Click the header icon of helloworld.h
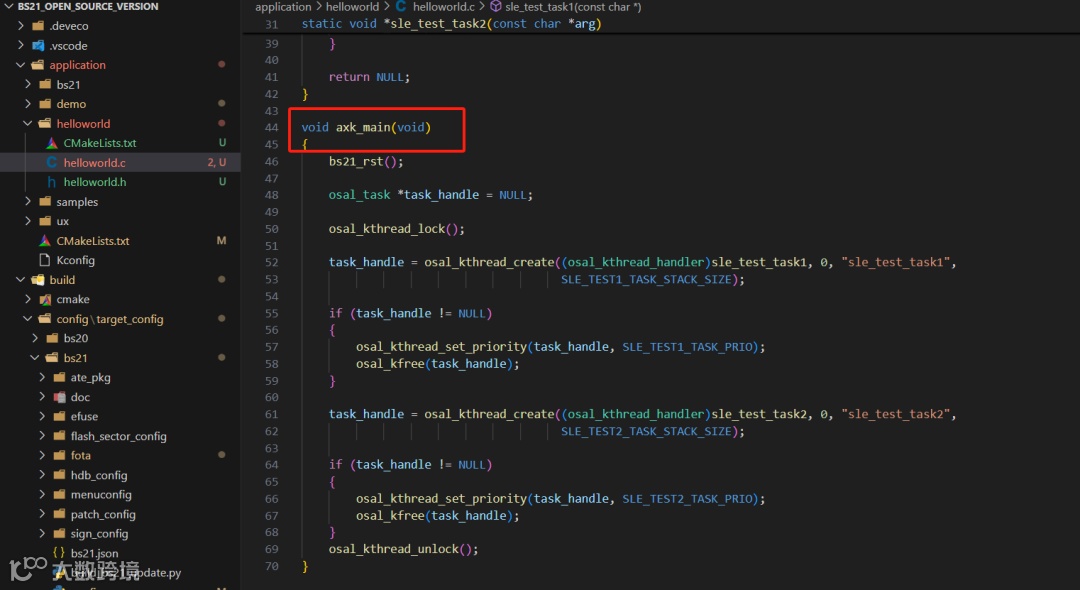This screenshot has height=590, width=1080. (52, 182)
